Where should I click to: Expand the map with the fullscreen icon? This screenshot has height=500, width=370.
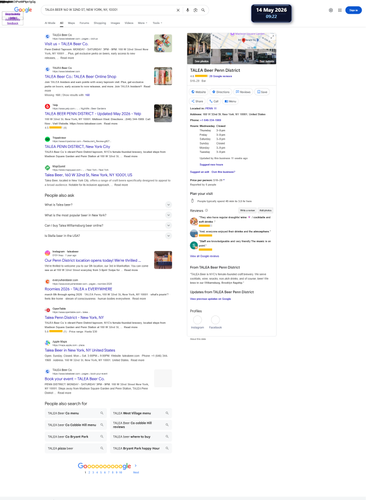pyautogui.click(x=273, y=37)
